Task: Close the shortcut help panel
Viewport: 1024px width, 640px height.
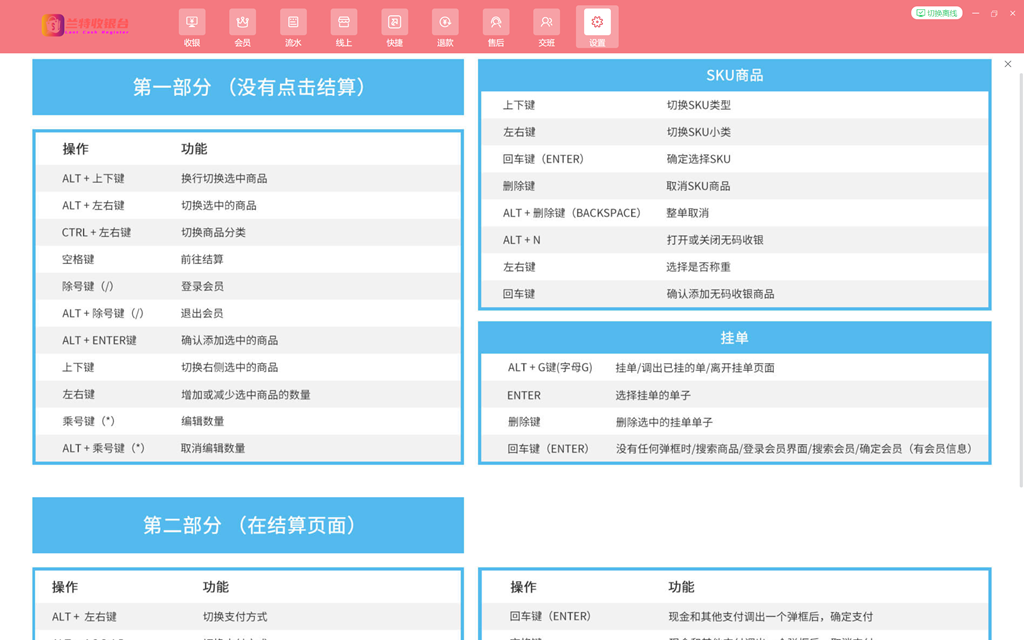Action: 1008,64
